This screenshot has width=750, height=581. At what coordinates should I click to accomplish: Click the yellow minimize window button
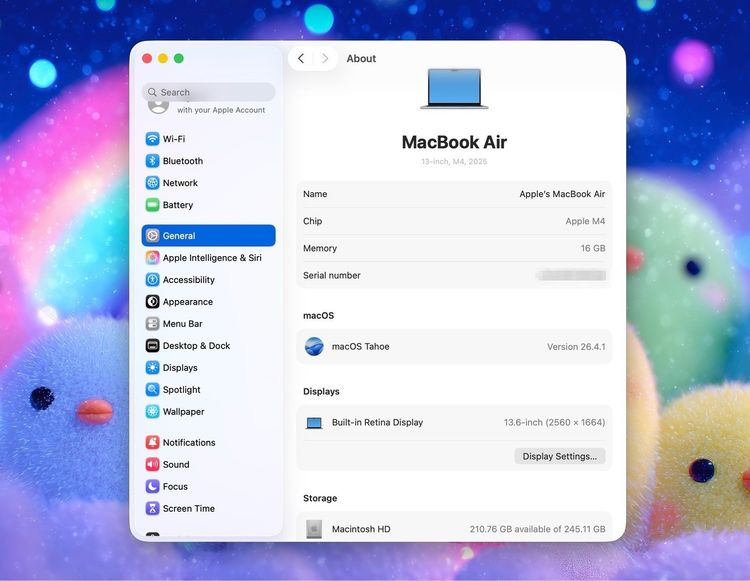click(x=163, y=58)
